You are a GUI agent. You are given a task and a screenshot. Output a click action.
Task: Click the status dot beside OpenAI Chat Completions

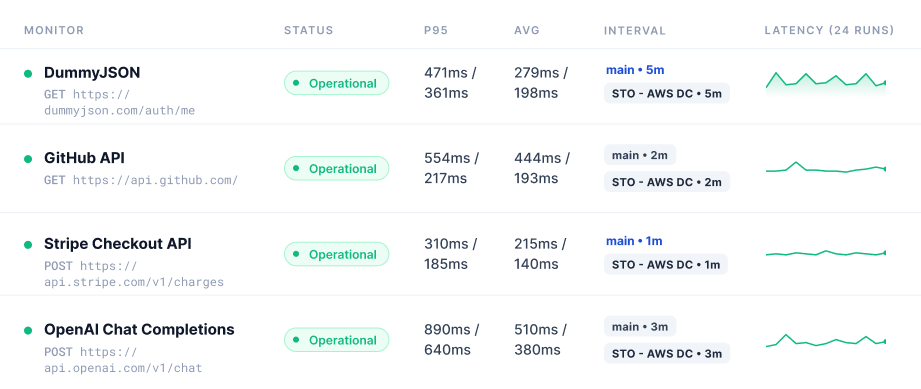point(28,330)
